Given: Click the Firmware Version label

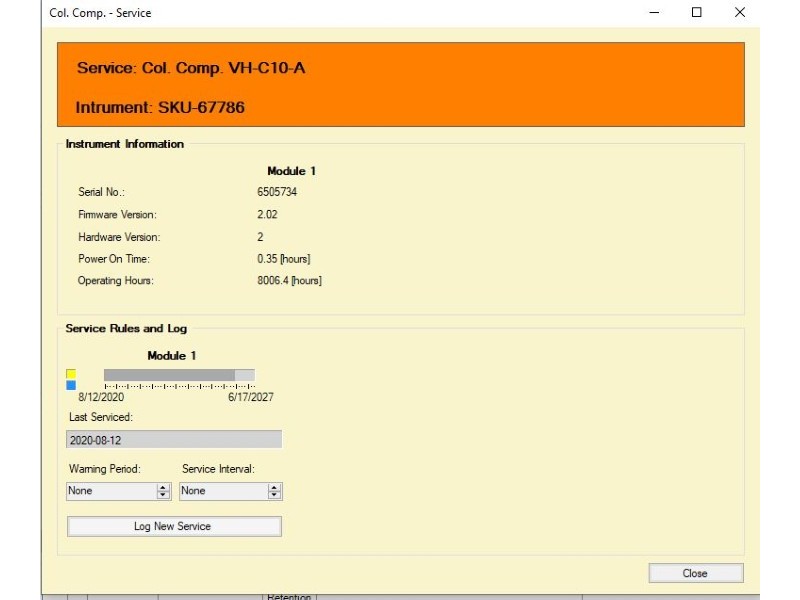Looking at the screenshot, I should pyautogui.click(x=117, y=214).
